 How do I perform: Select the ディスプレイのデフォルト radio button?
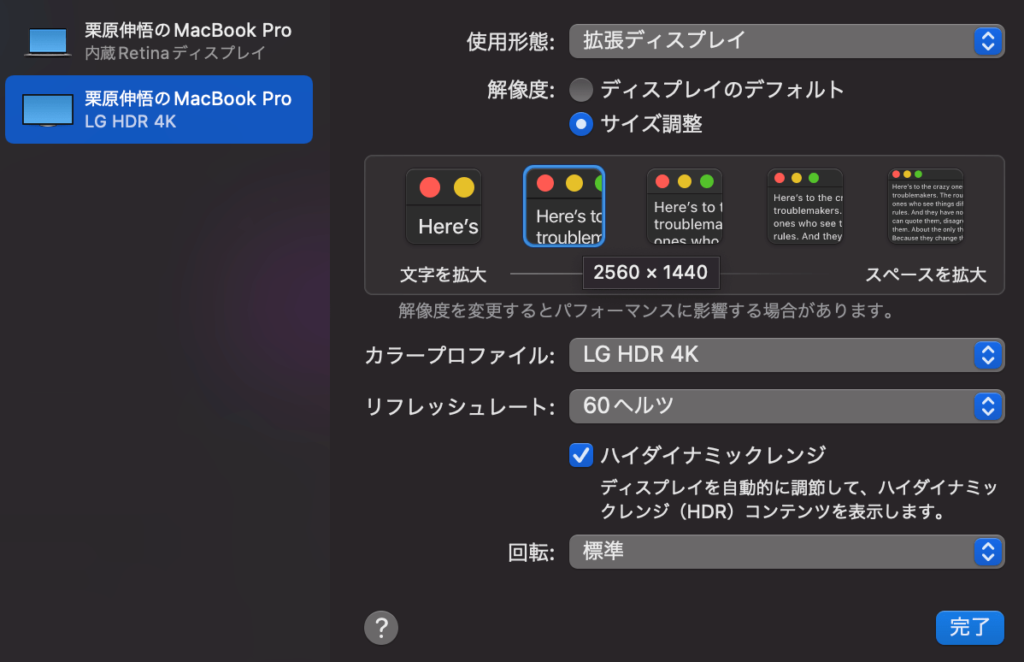pos(581,89)
